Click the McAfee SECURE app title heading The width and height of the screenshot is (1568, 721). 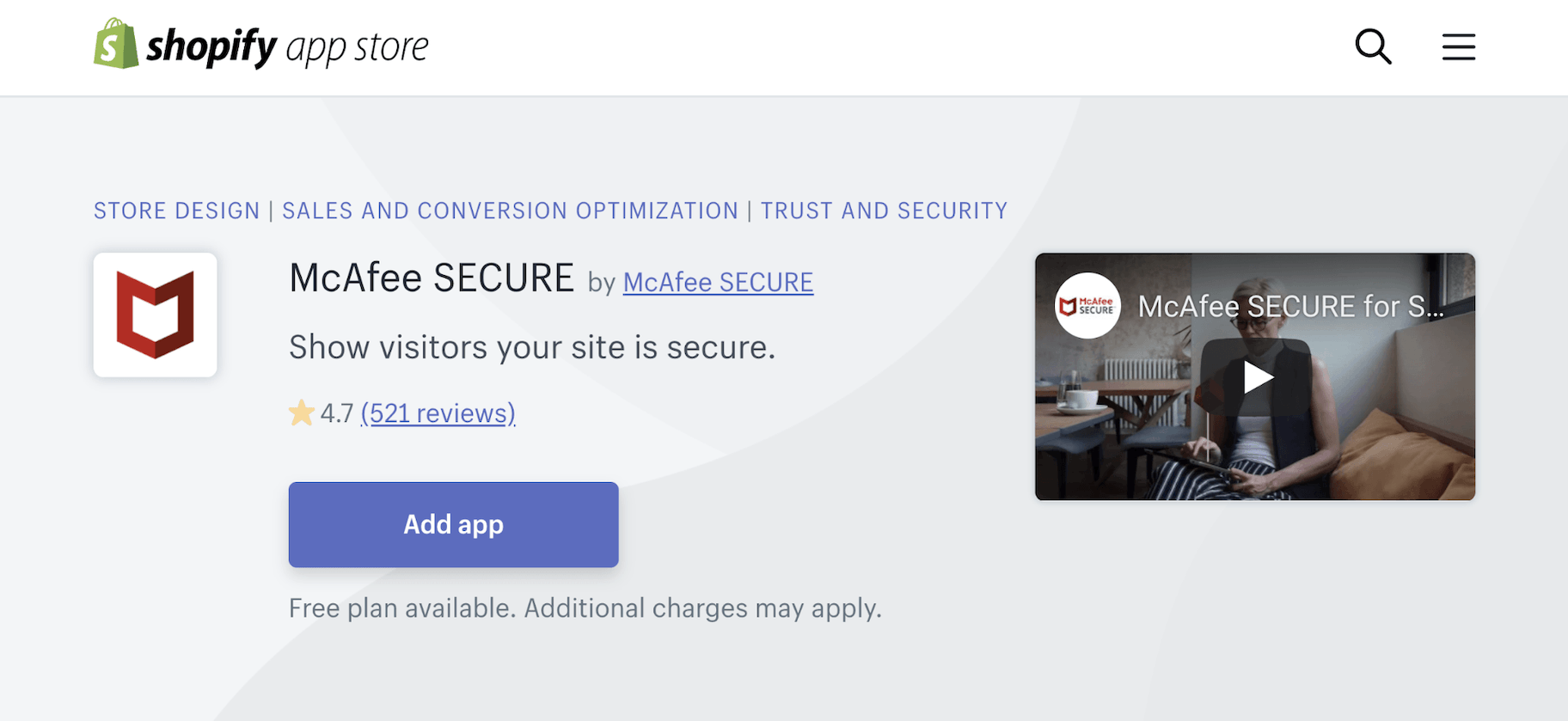(432, 278)
